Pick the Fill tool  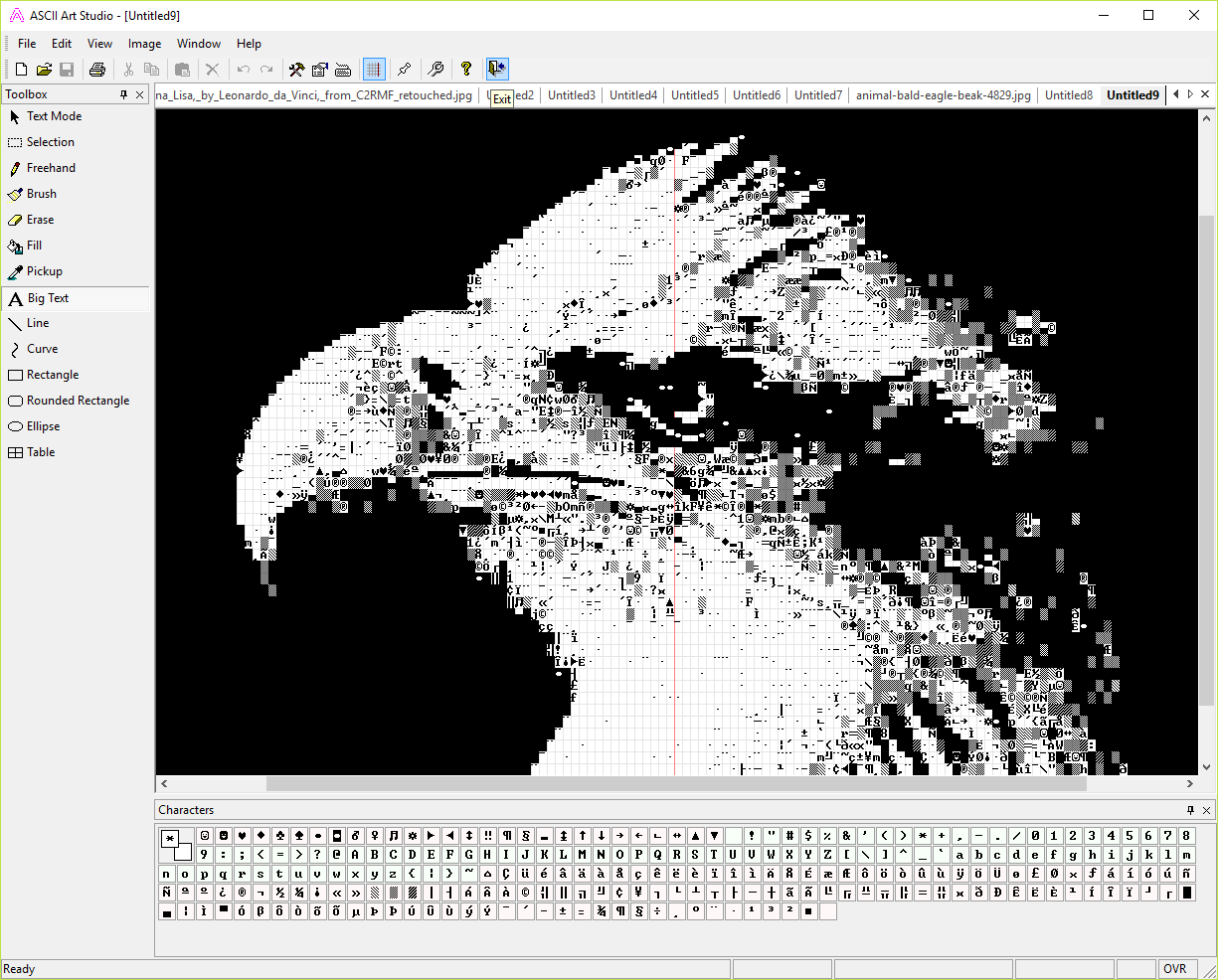(34, 245)
